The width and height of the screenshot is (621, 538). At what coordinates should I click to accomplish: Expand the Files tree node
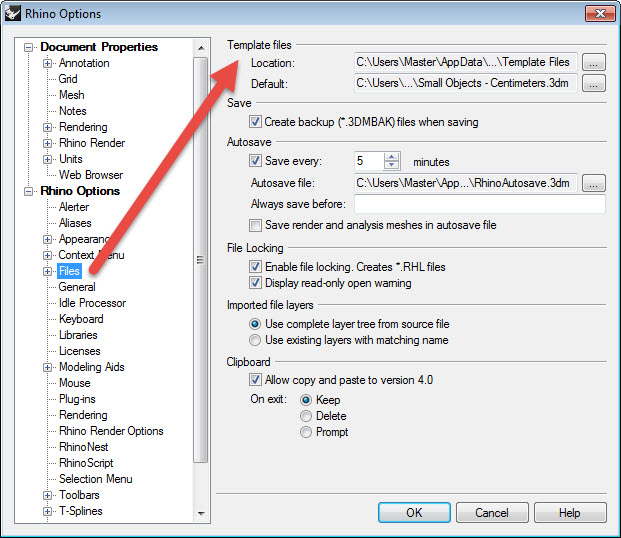[48, 271]
